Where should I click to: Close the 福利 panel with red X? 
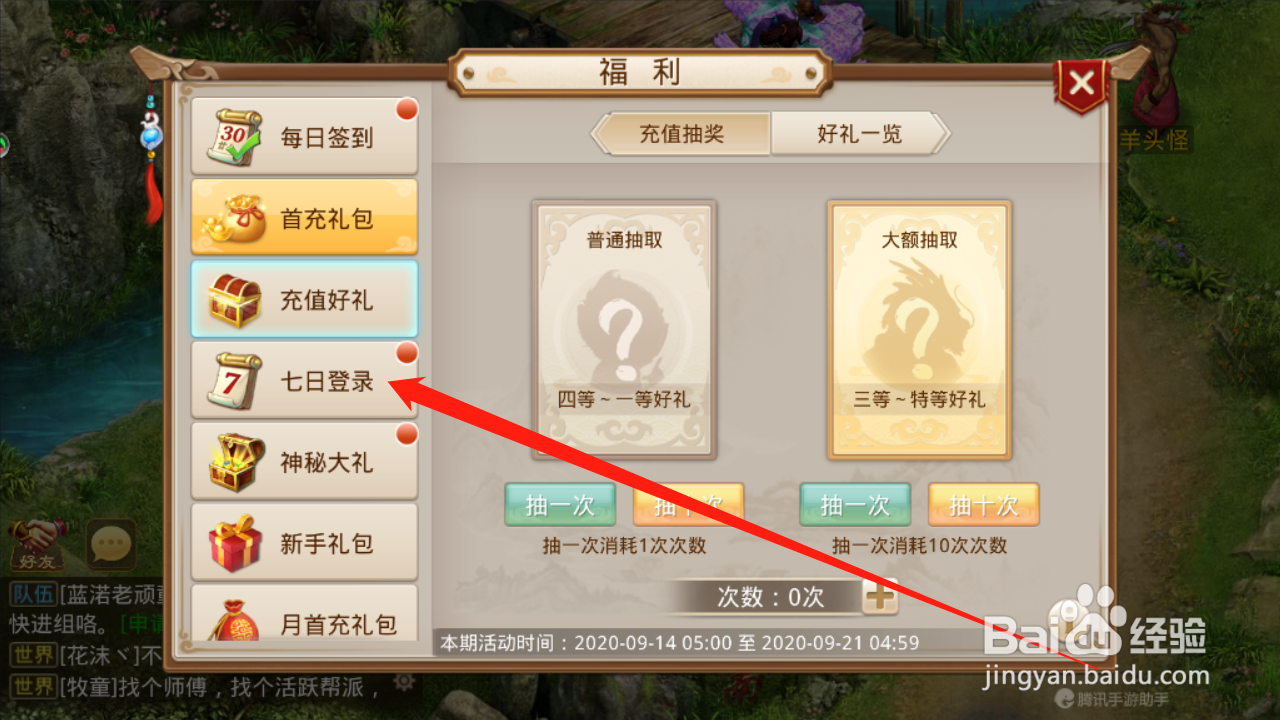click(x=1081, y=84)
